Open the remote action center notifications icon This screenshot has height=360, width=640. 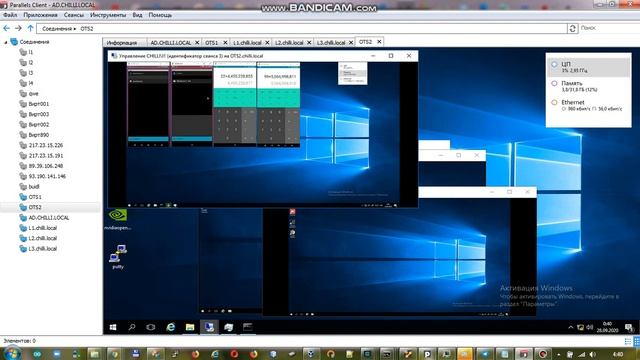[629, 327]
